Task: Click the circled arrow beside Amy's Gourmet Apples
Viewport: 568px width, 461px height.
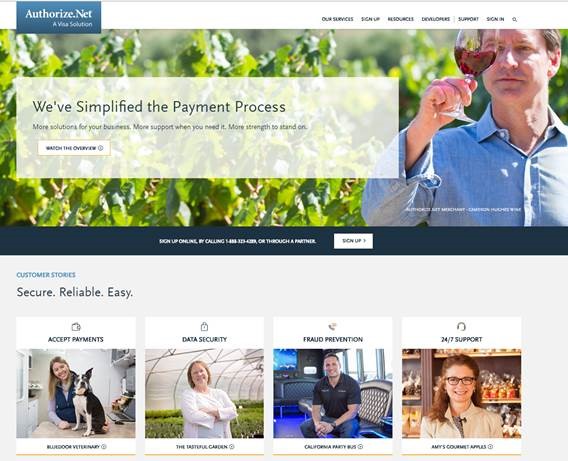Action: click(490, 447)
